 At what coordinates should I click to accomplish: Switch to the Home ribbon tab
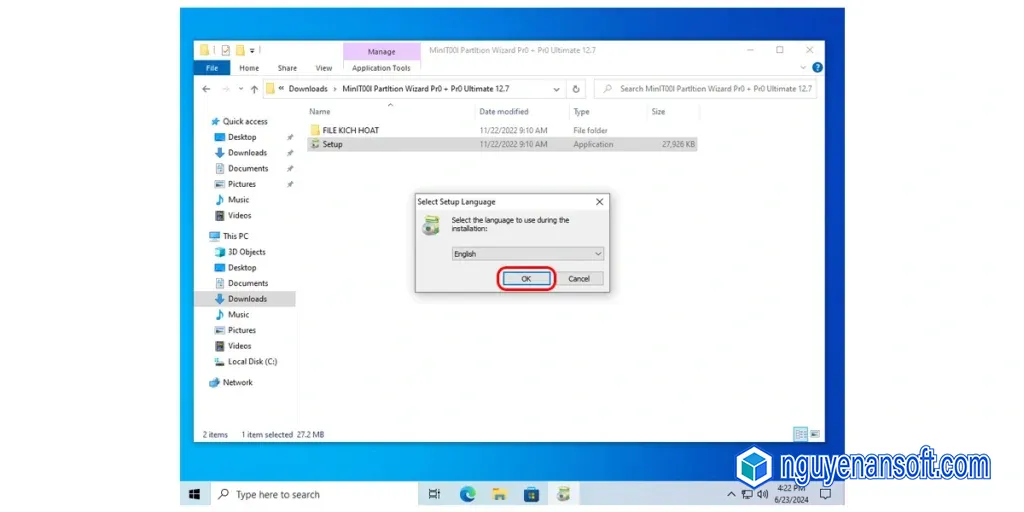point(249,68)
